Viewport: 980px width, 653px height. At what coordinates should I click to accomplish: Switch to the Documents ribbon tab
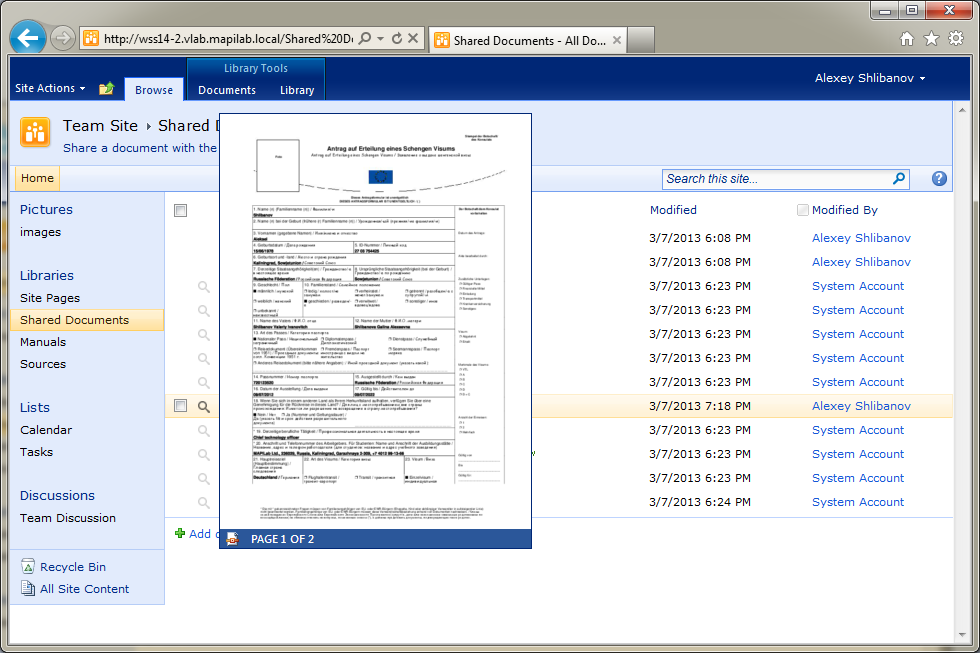[227, 90]
